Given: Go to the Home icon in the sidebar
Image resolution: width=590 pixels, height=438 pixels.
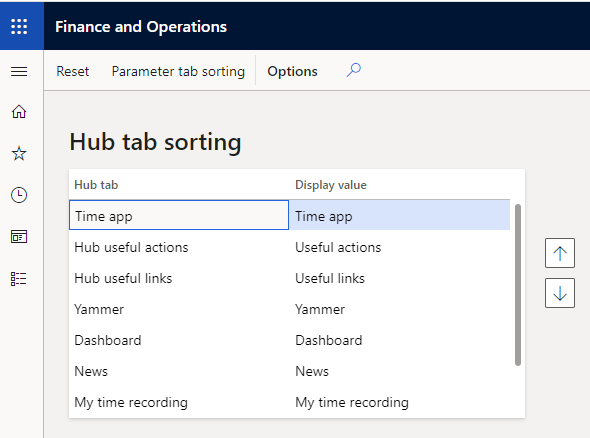Looking at the screenshot, I should [x=19, y=111].
